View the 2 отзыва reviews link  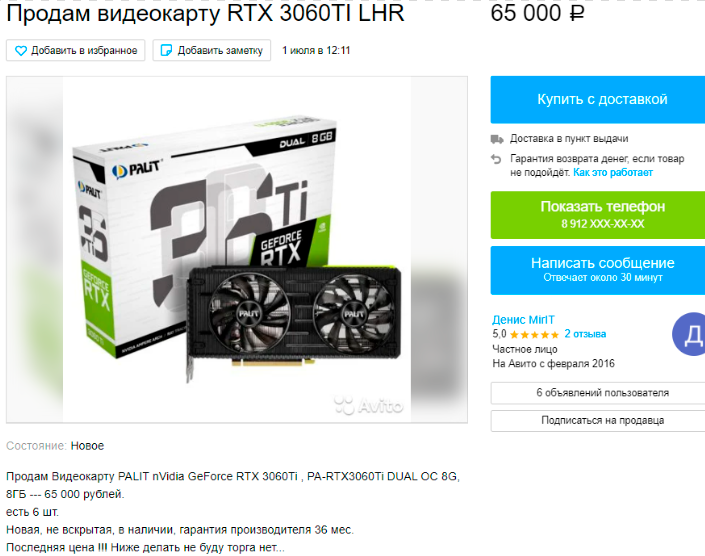(x=585, y=334)
